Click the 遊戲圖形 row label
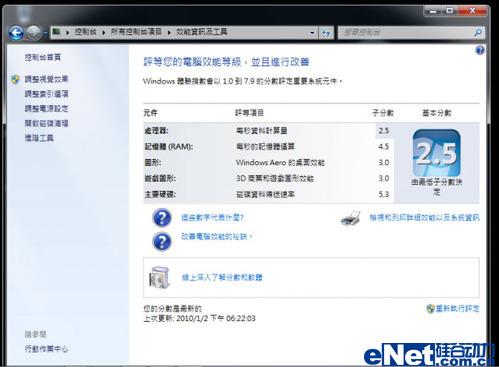Image resolution: width=499 pixels, height=367 pixels. point(160,179)
